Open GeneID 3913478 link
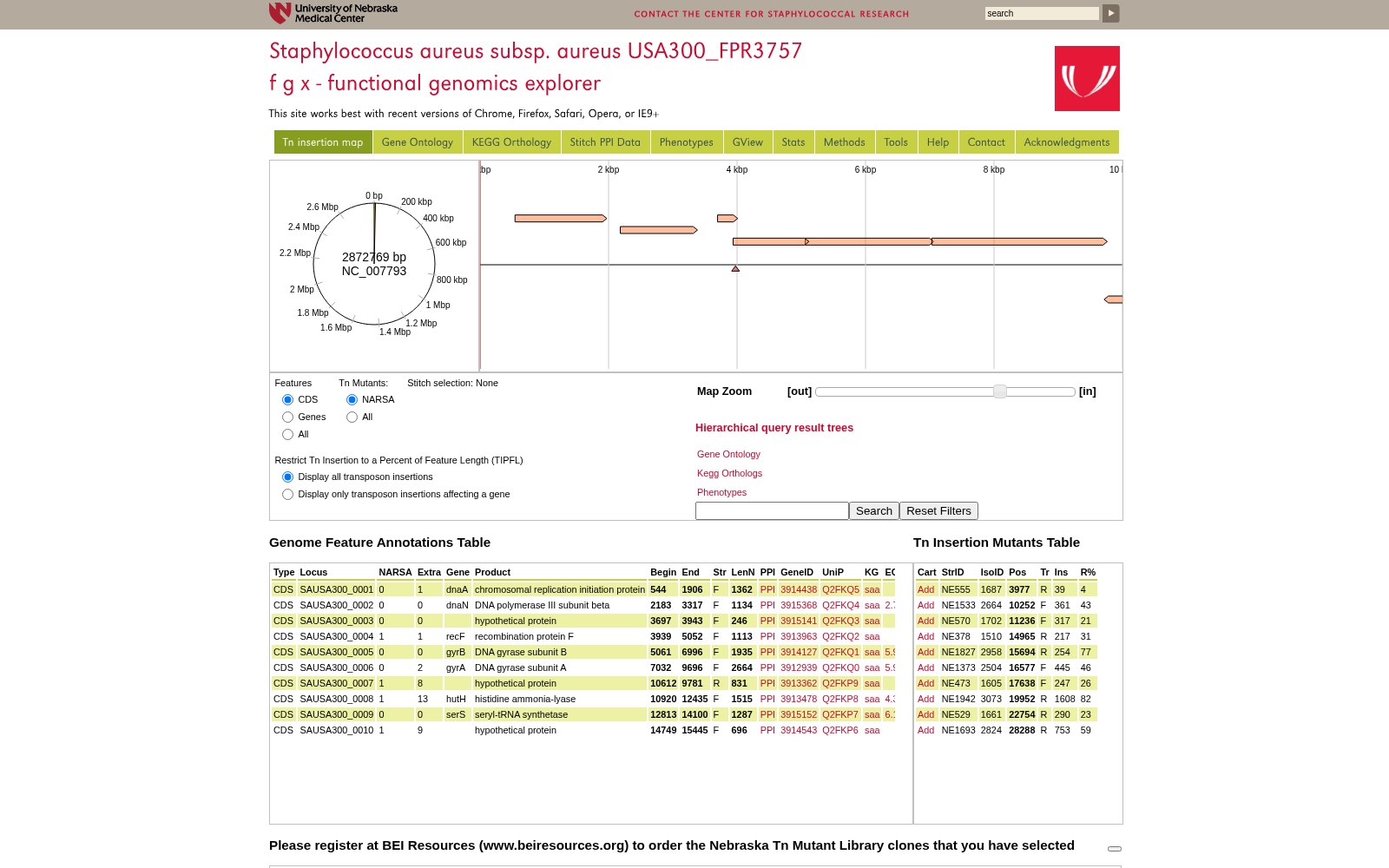The height and width of the screenshot is (868, 1389). [x=799, y=699]
